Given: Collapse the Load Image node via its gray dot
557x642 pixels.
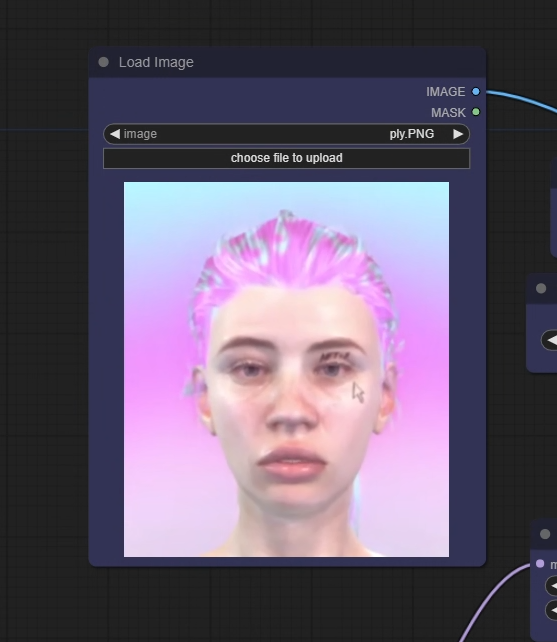Looking at the screenshot, I should tap(104, 62).
